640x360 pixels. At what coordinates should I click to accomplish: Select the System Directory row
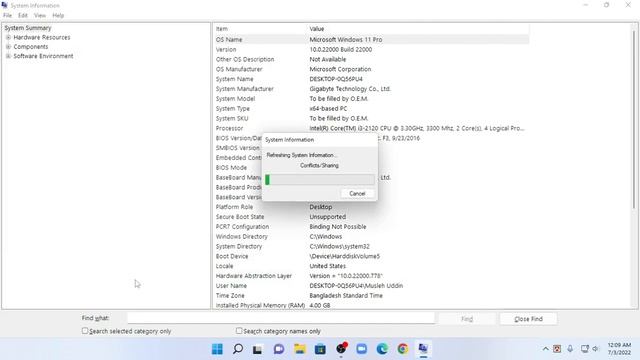371,246
